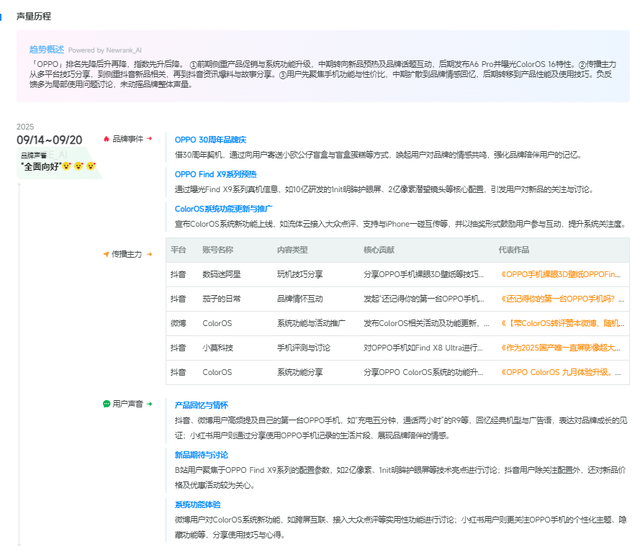640x552 pixels.
Task: Open OPPO ColorOS 九月体验升级 work link
Action: [x=561, y=372]
